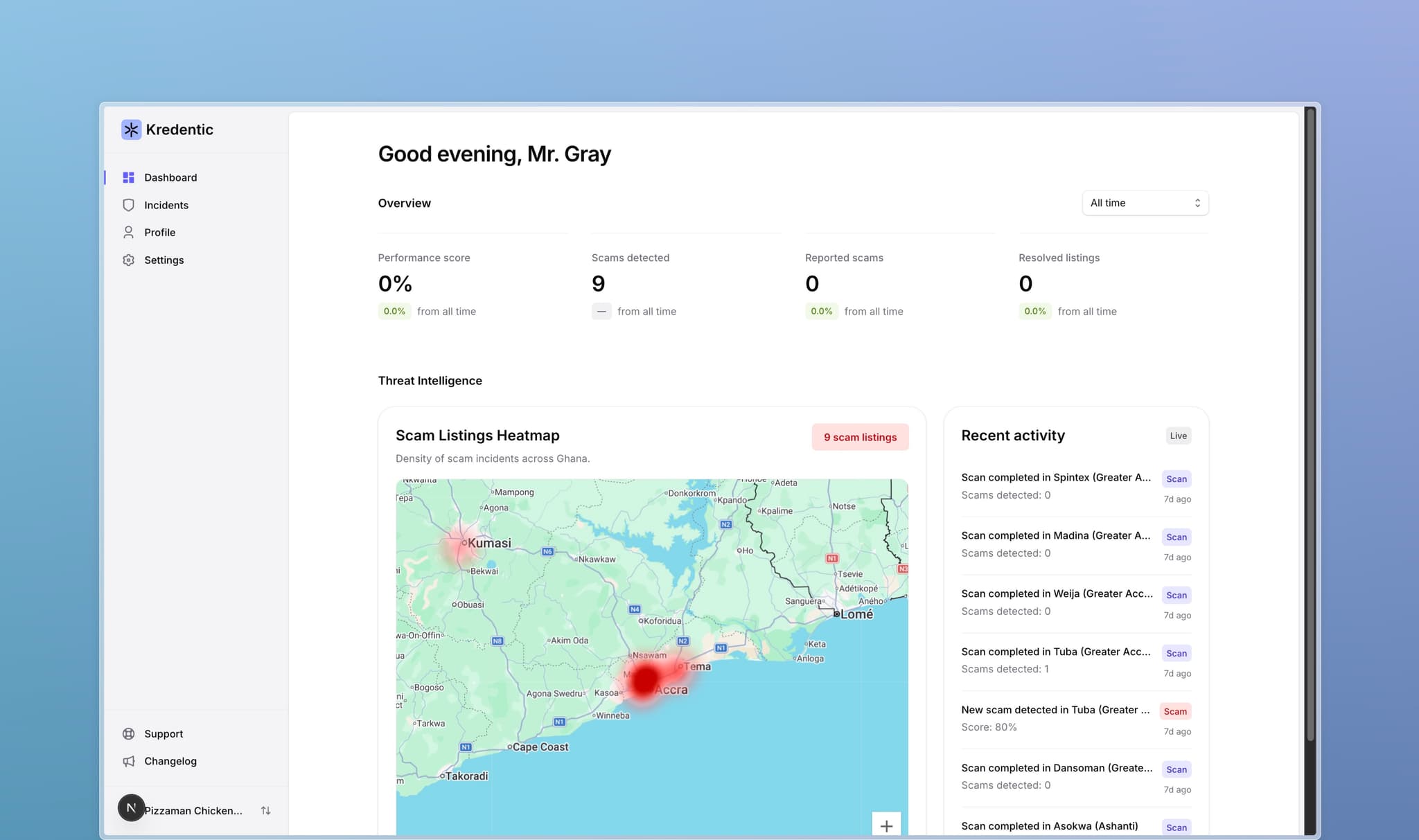Go to Settings in the sidebar
The image size is (1419, 840).
[164, 260]
